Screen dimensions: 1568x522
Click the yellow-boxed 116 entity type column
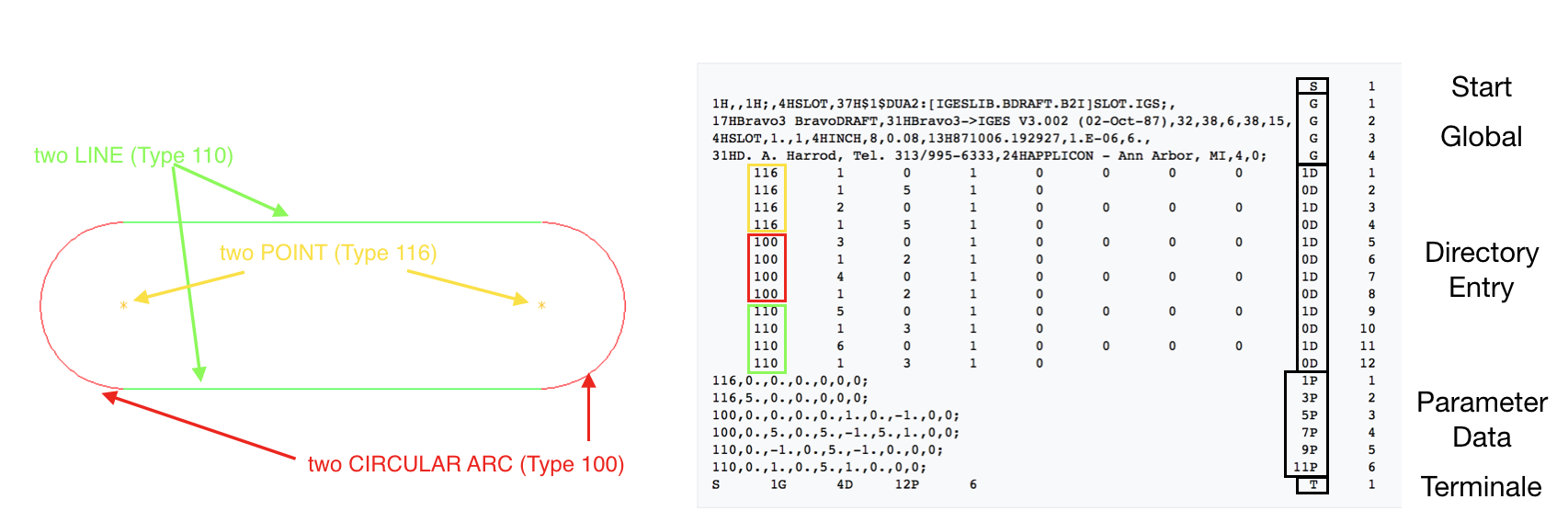click(766, 199)
